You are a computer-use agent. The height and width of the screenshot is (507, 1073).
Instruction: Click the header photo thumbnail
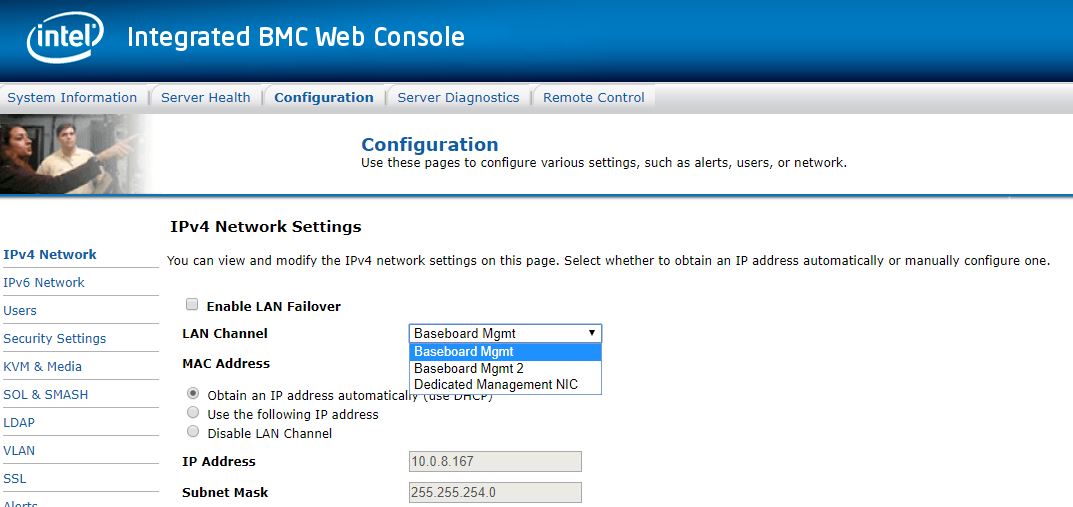click(x=75, y=154)
